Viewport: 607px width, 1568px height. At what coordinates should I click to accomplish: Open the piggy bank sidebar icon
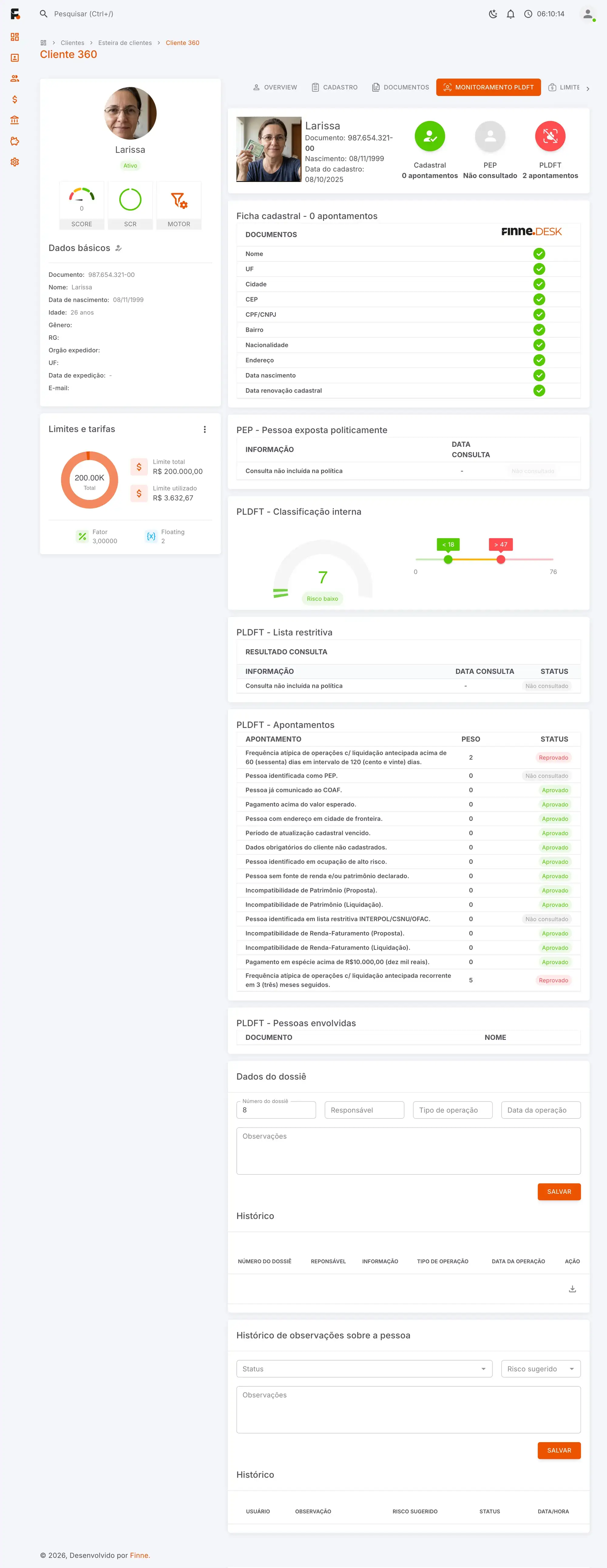(15, 141)
